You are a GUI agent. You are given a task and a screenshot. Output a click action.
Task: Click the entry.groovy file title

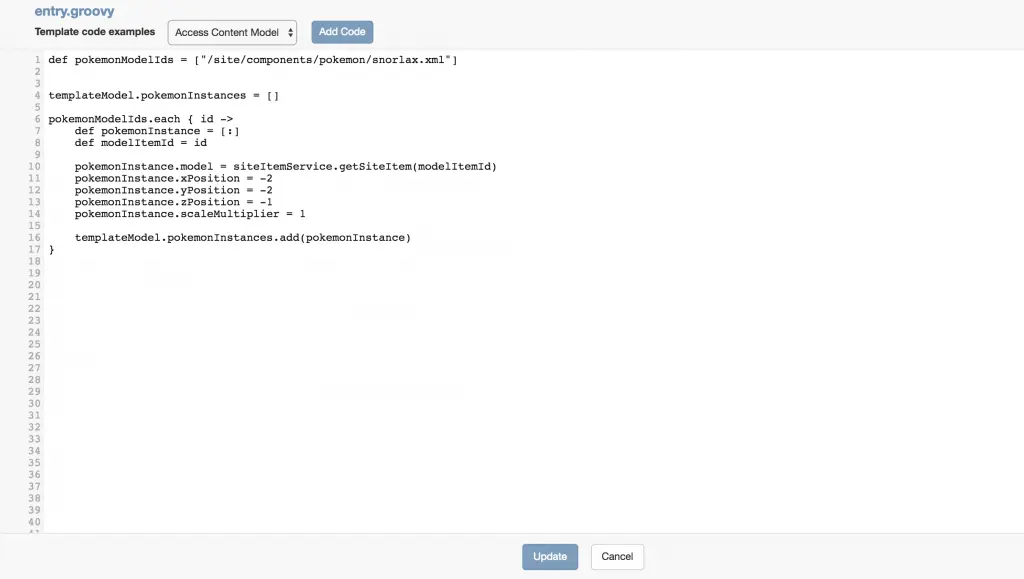(74, 11)
